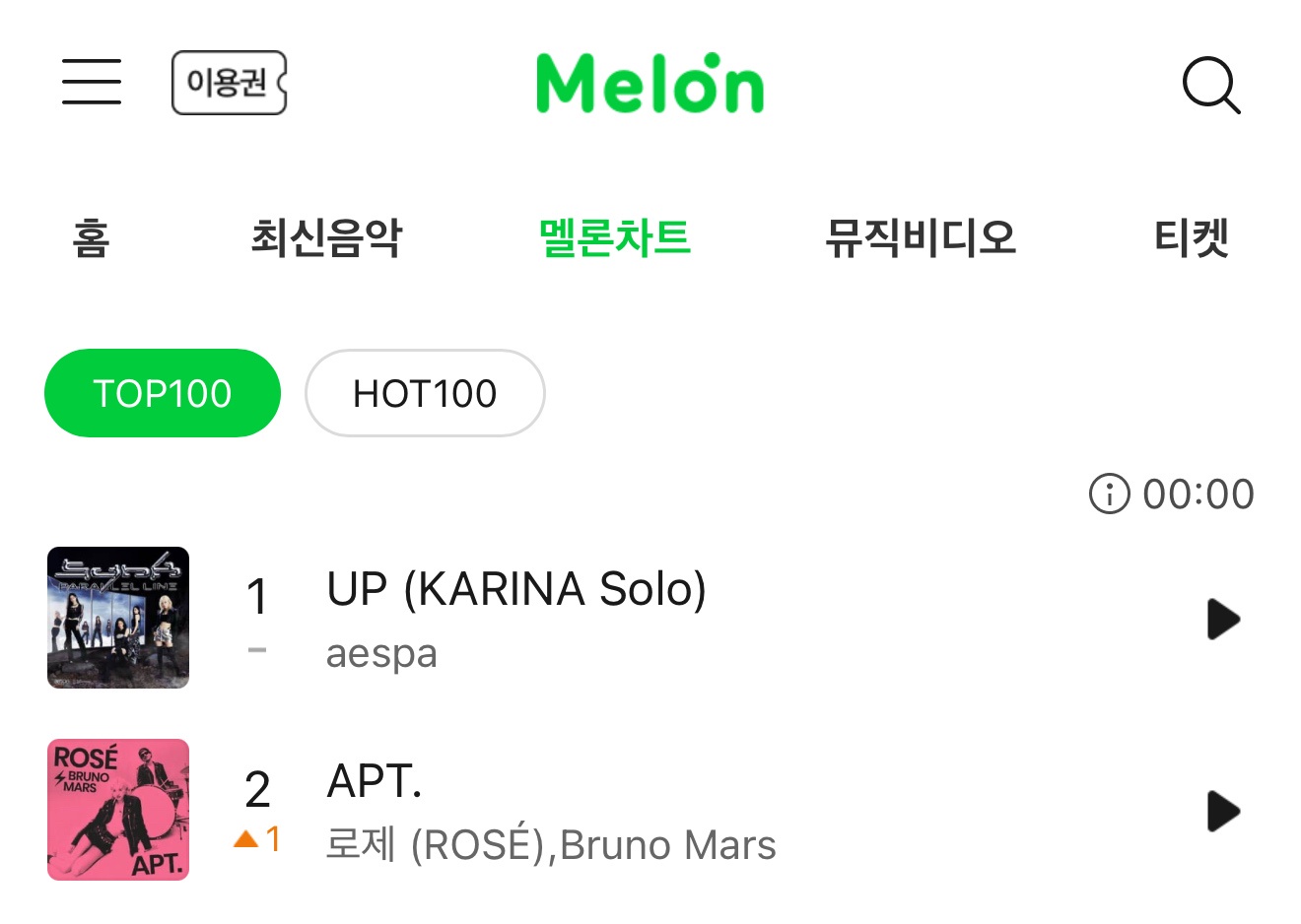1301x924 pixels.
Task: Open artist aespa
Action: pos(381,653)
